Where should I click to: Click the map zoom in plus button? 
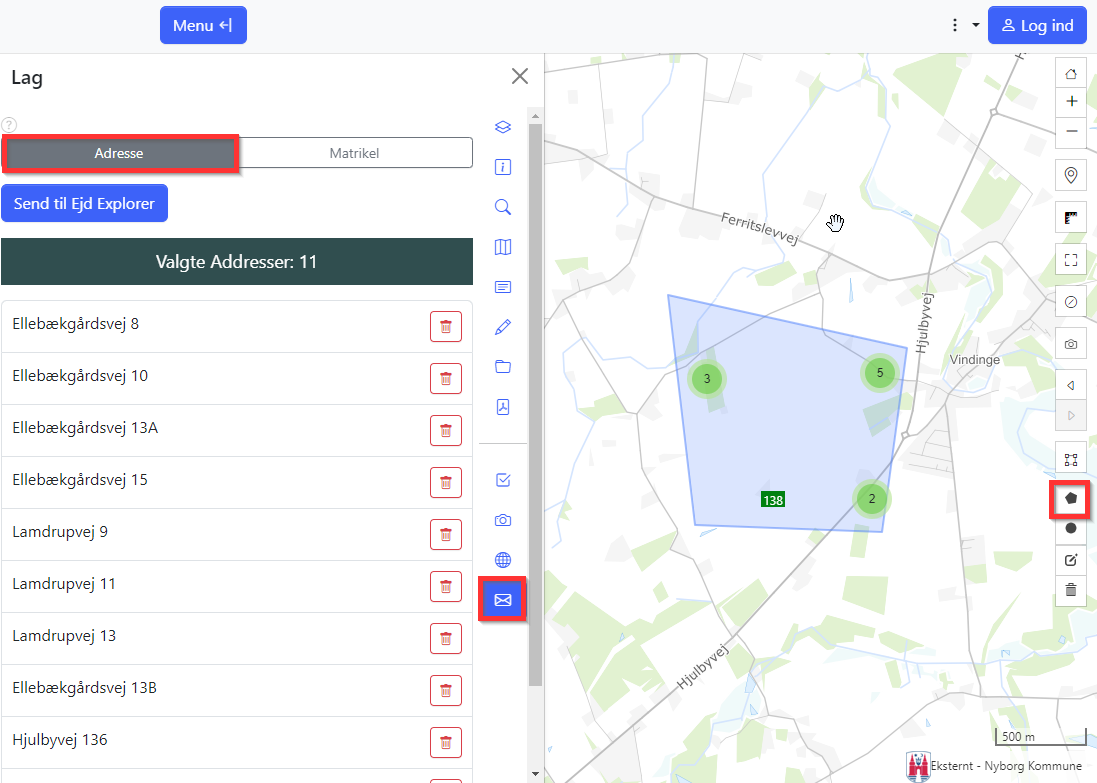click(1071, 101)
